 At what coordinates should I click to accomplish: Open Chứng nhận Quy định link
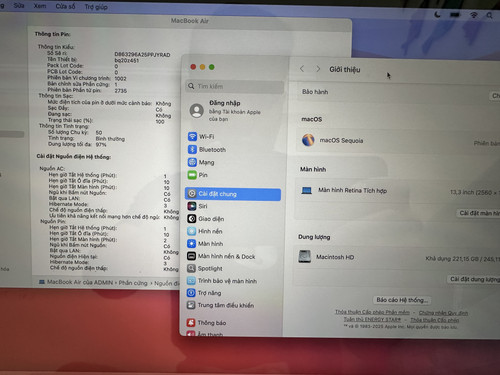[x=443, y=313]
